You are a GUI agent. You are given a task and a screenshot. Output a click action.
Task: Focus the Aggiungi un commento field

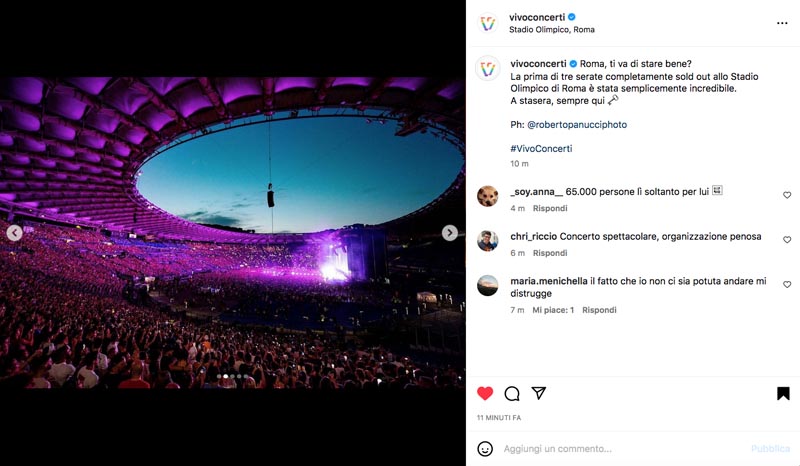click(x=622, y=449)
